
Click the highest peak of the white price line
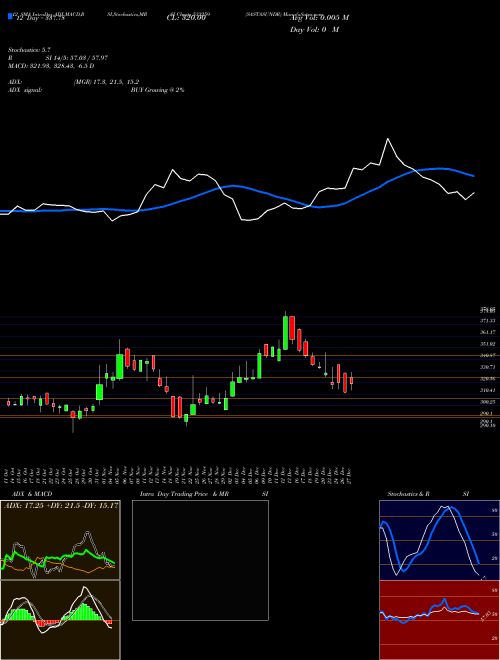pos(388,138)
